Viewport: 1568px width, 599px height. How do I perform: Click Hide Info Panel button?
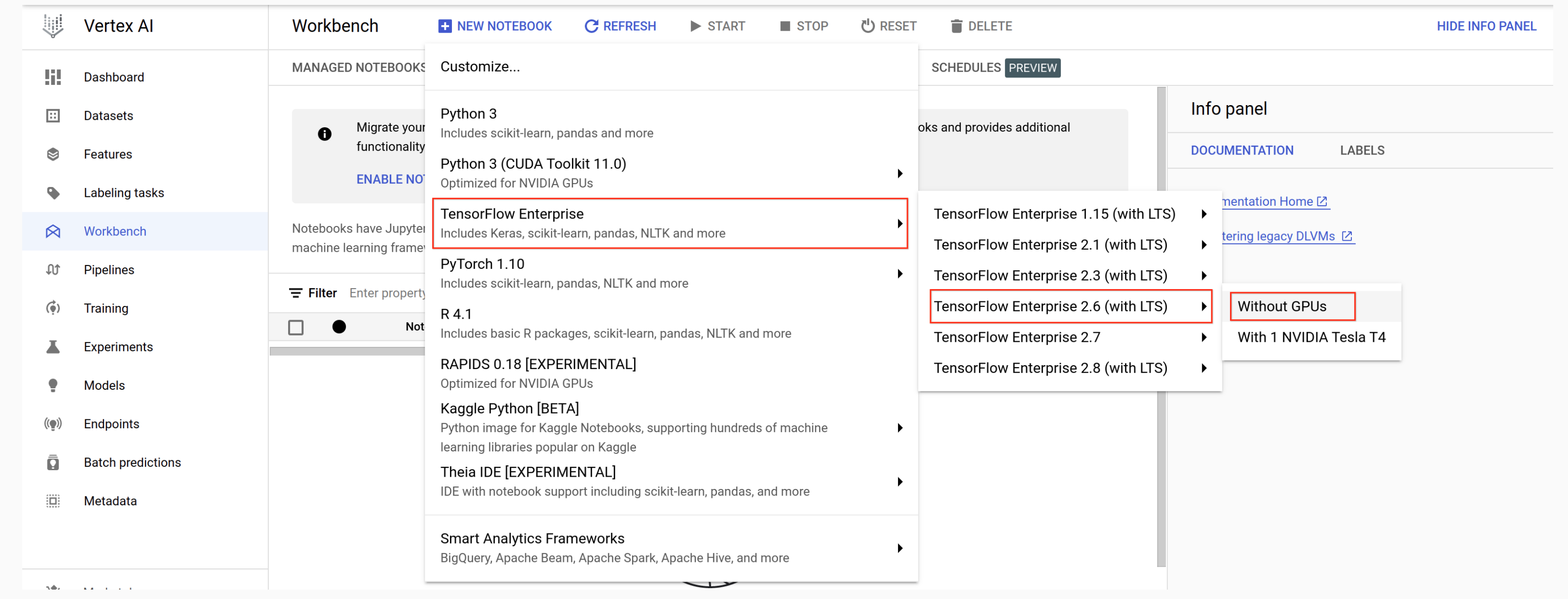pos(1486,26)
